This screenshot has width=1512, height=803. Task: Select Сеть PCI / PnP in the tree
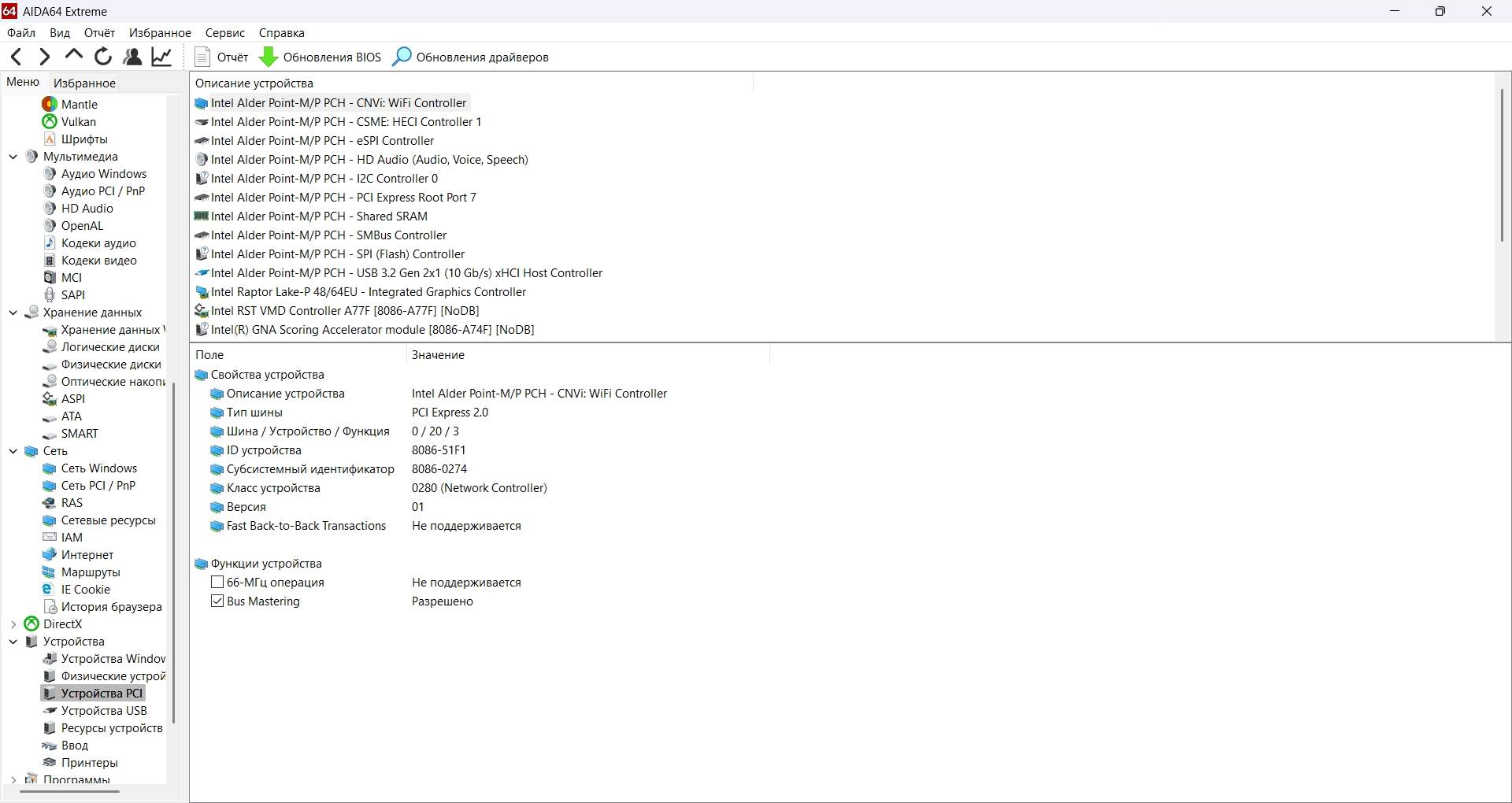point(98,486)
